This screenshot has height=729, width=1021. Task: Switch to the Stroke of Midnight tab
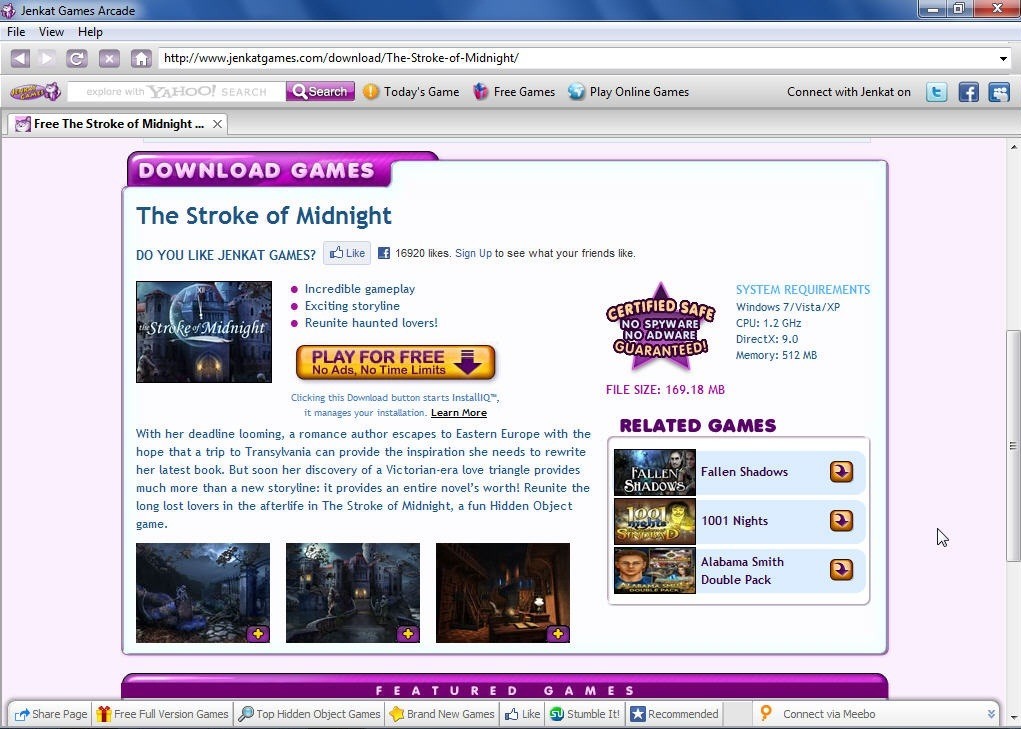coord(115,123)
